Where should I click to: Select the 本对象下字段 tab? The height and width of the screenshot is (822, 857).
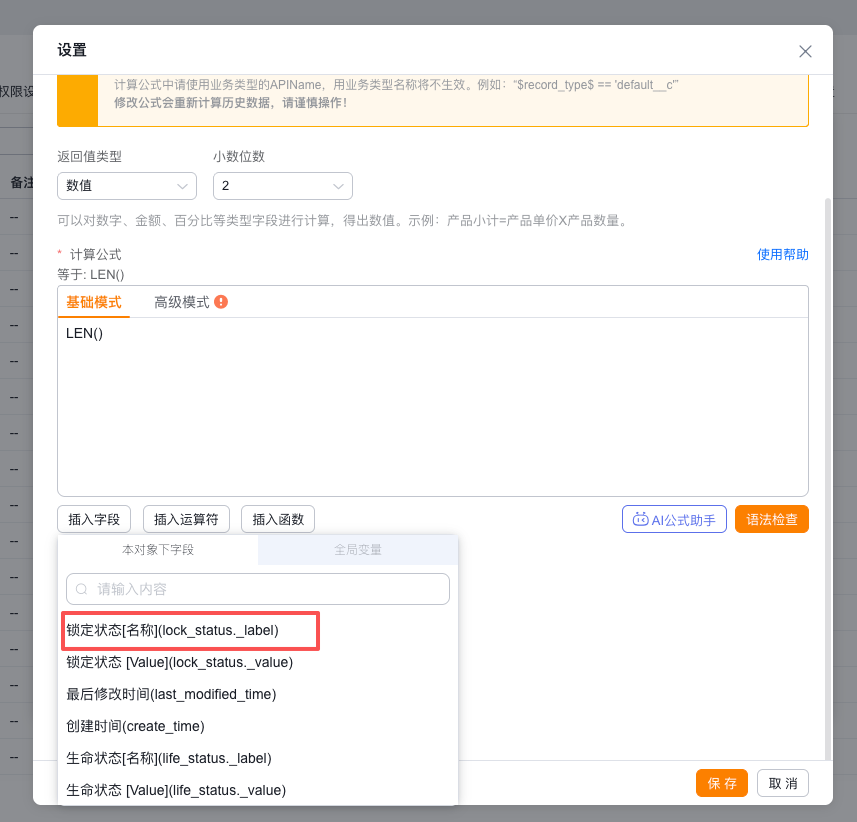pos(158,550)
